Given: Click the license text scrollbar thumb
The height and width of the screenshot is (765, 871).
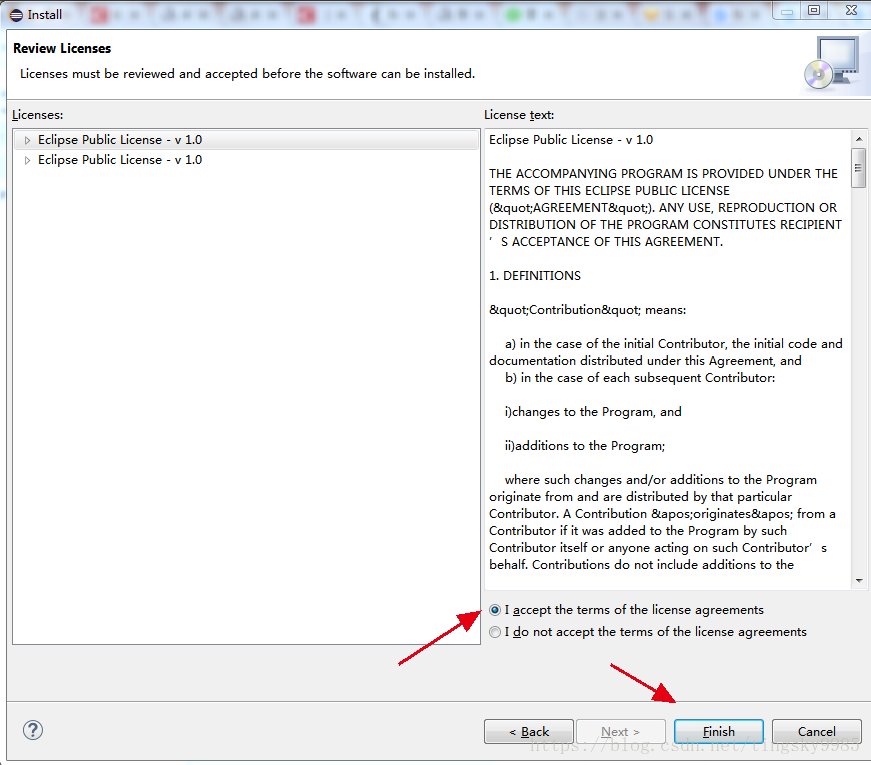Looking at the screenshot, I should [x=859, y=168].
